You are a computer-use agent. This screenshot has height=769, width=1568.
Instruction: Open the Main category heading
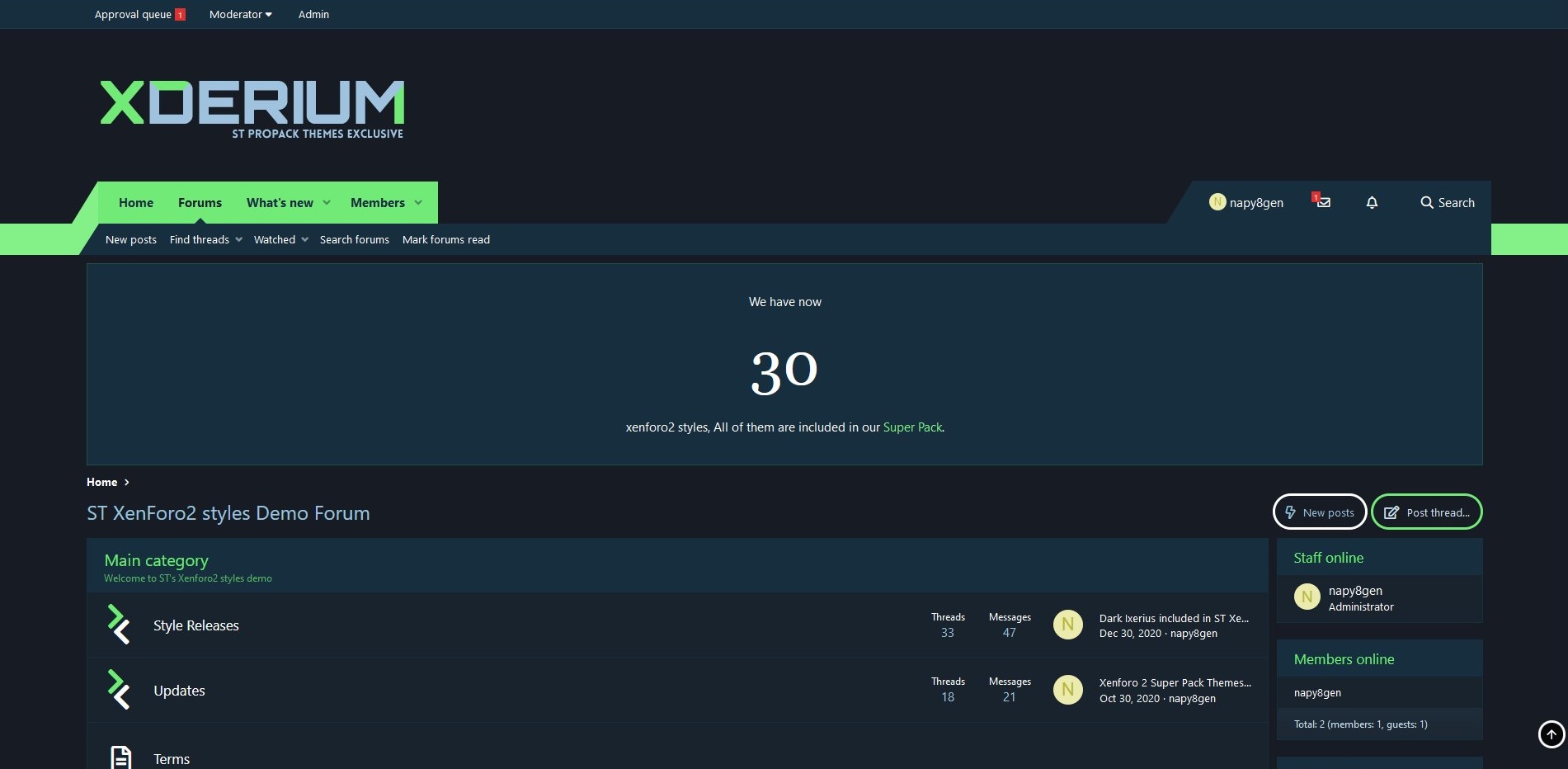tap(157, 560)
